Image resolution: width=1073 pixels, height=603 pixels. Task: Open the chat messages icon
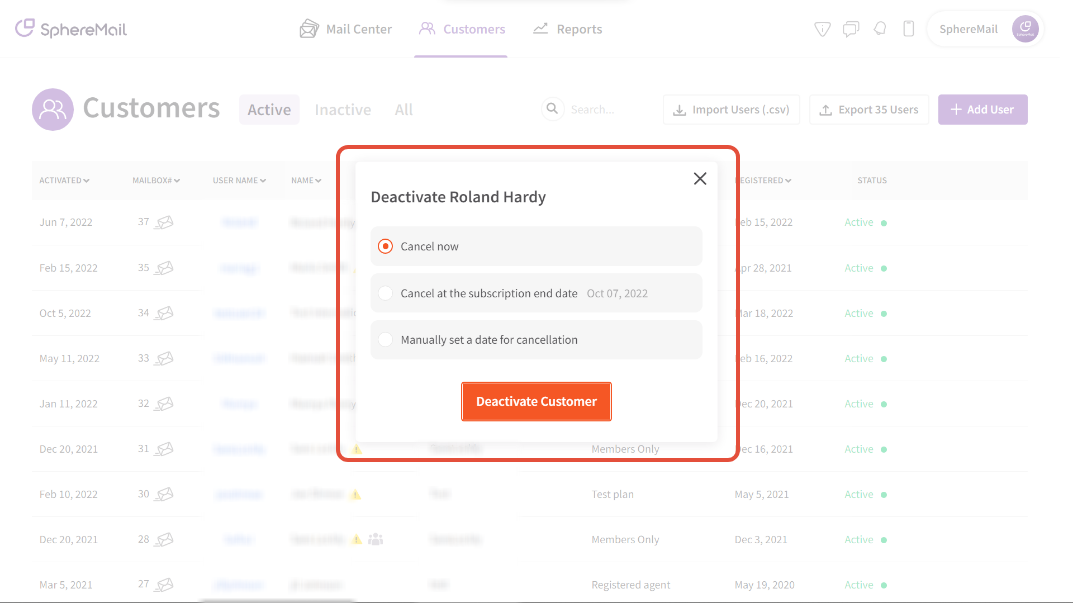pyautogui.click(x=851, y=29)
